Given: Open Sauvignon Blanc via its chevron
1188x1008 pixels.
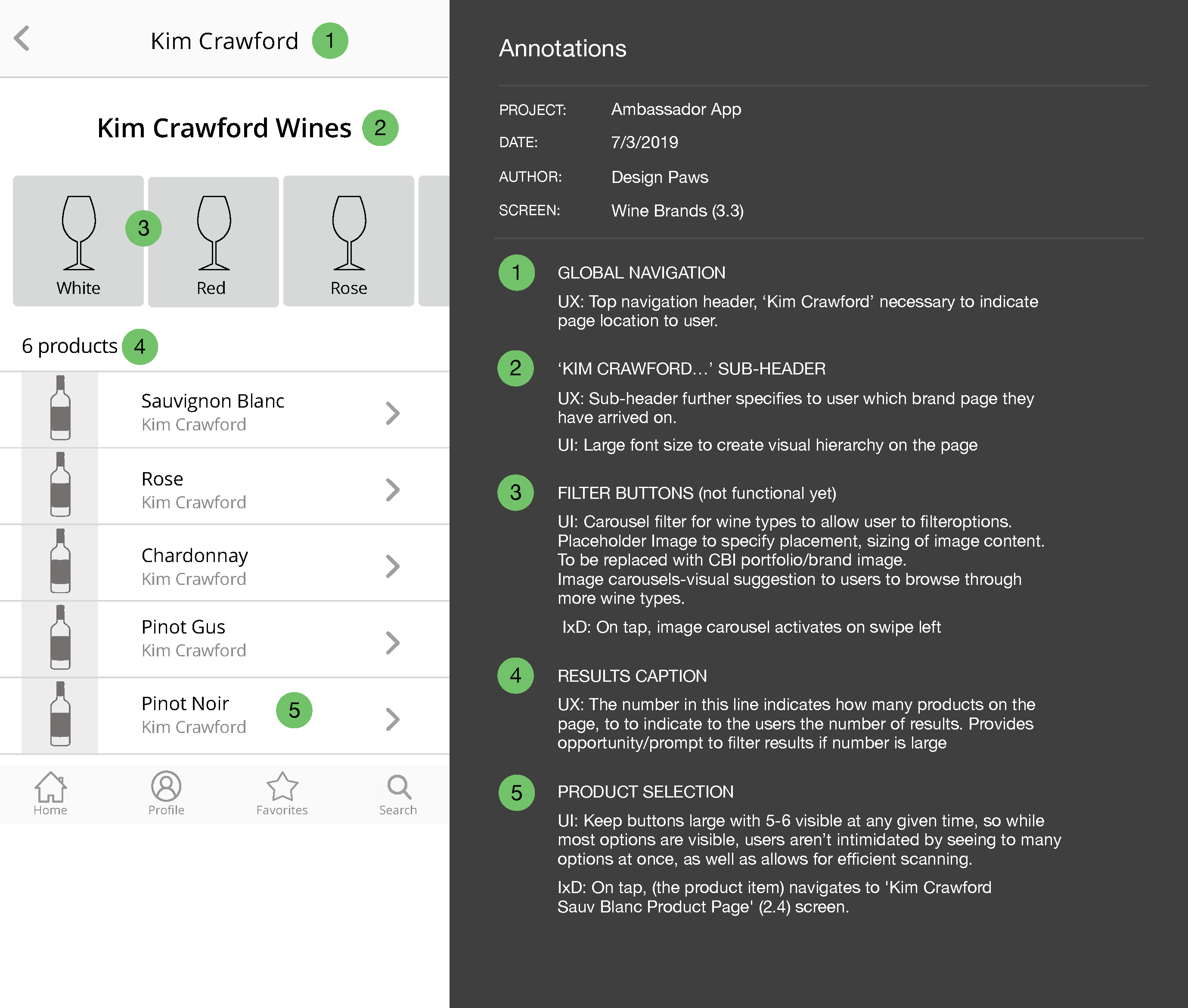Looking at the screenshot, I should [392, 413].
